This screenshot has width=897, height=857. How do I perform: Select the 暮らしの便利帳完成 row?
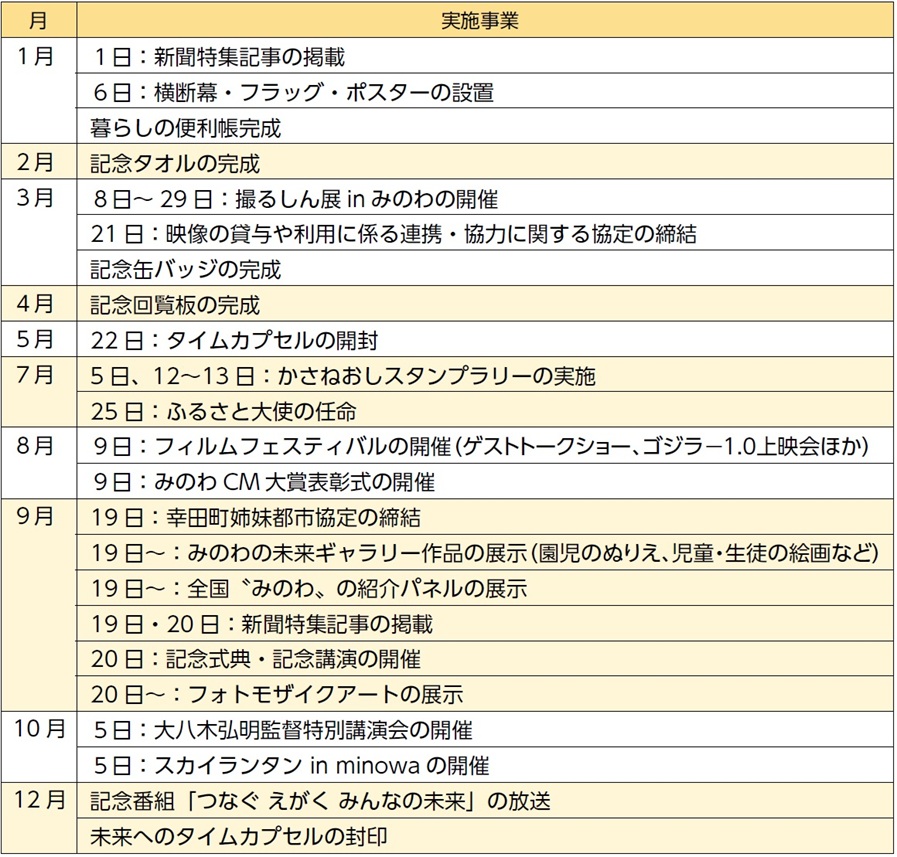coord(186,128)
